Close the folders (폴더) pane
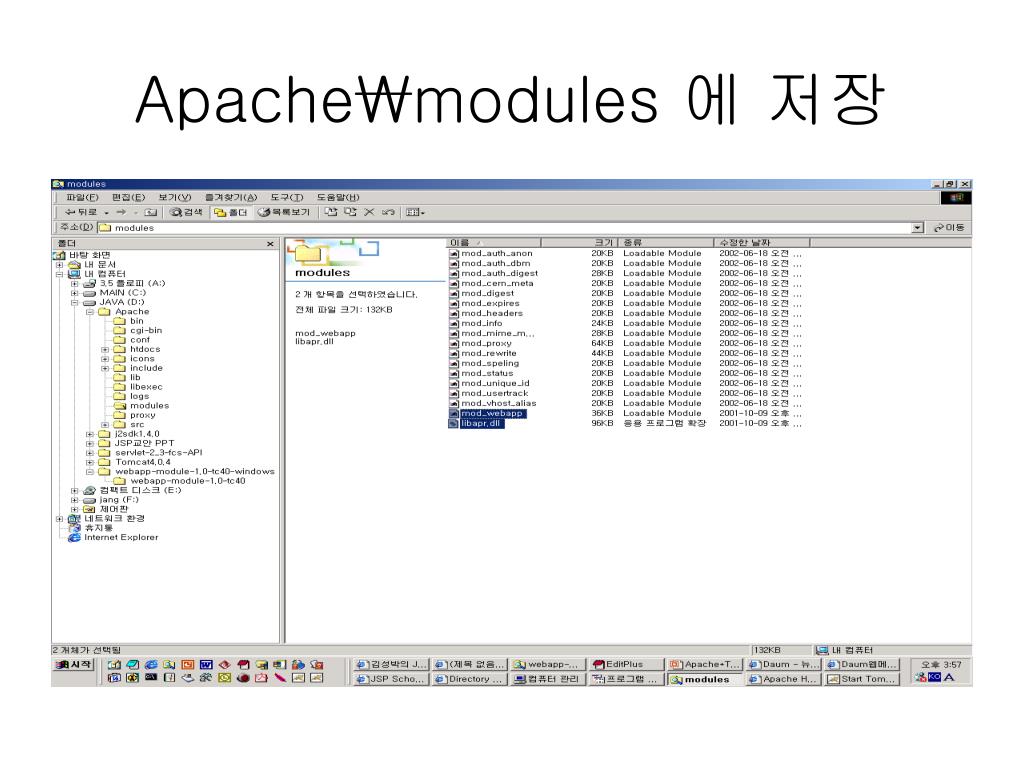 (x=270, y=244)
